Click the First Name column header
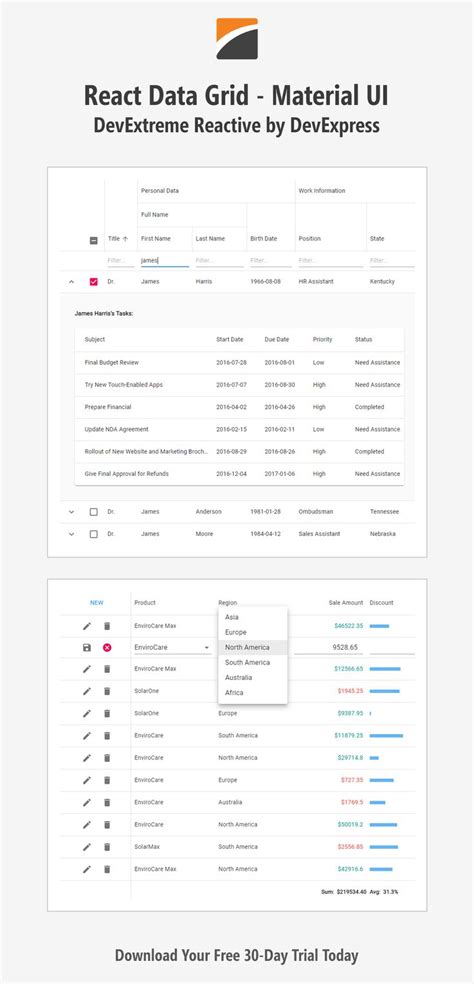The height and width of the screenshot is (984, 474). click(x=155, y=238)
